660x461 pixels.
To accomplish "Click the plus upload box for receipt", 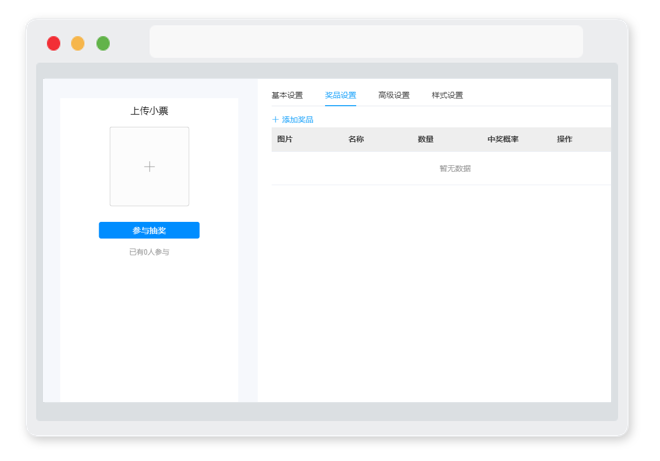I will 149,167.
